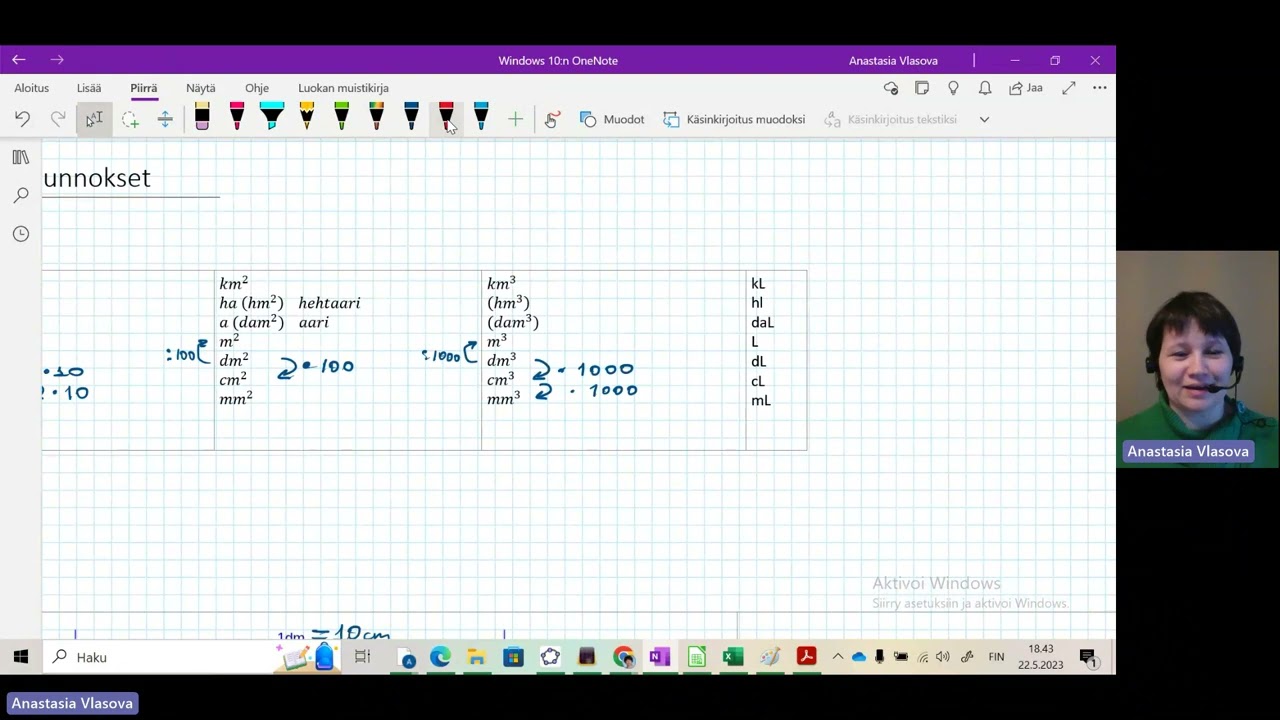This screenshot has width=1280, height=720.
Task: Show hidden tray icons
Action: pyautogui.click(x=838, y=657)
